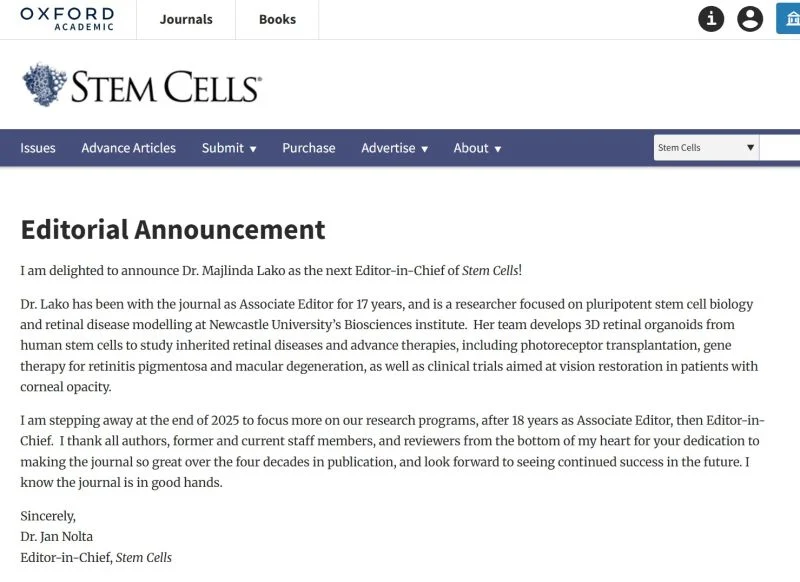Image resolution: width=800 pixels, height=582 pixels.
Task: Select the Oxford Academic logo
Action: point(68,18)
